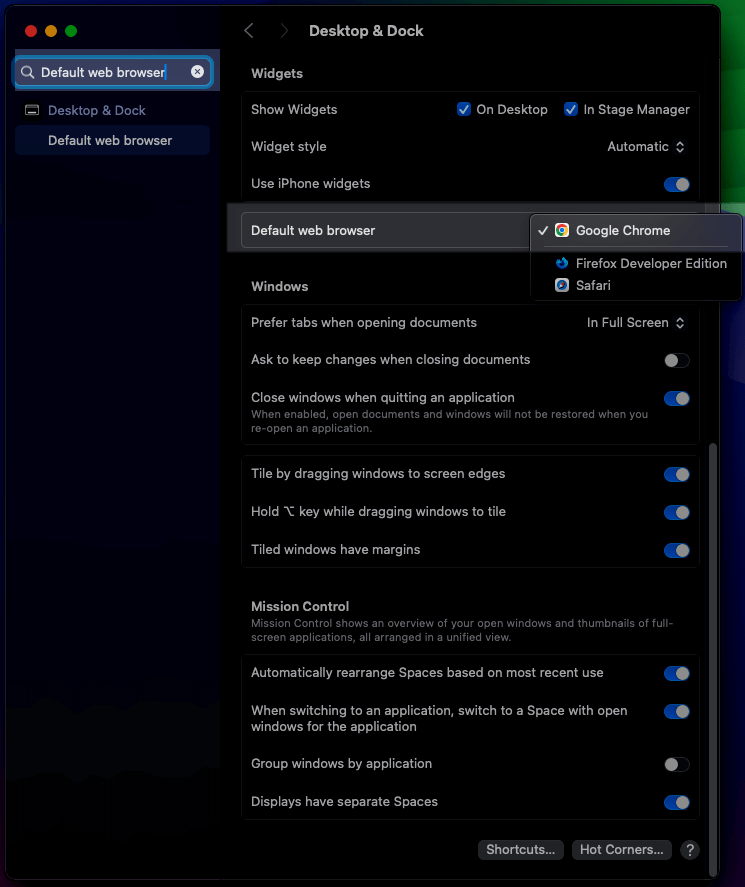This screenshot has width=745, height=887.
Task: Open the Widget style Automatic dropdown
Action: pos(646,147)
